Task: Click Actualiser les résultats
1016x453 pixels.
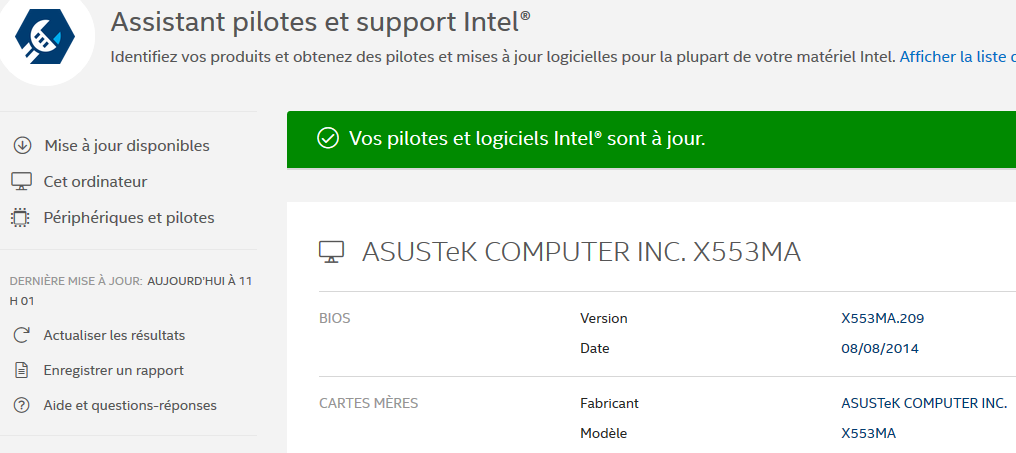Action: 114,335
